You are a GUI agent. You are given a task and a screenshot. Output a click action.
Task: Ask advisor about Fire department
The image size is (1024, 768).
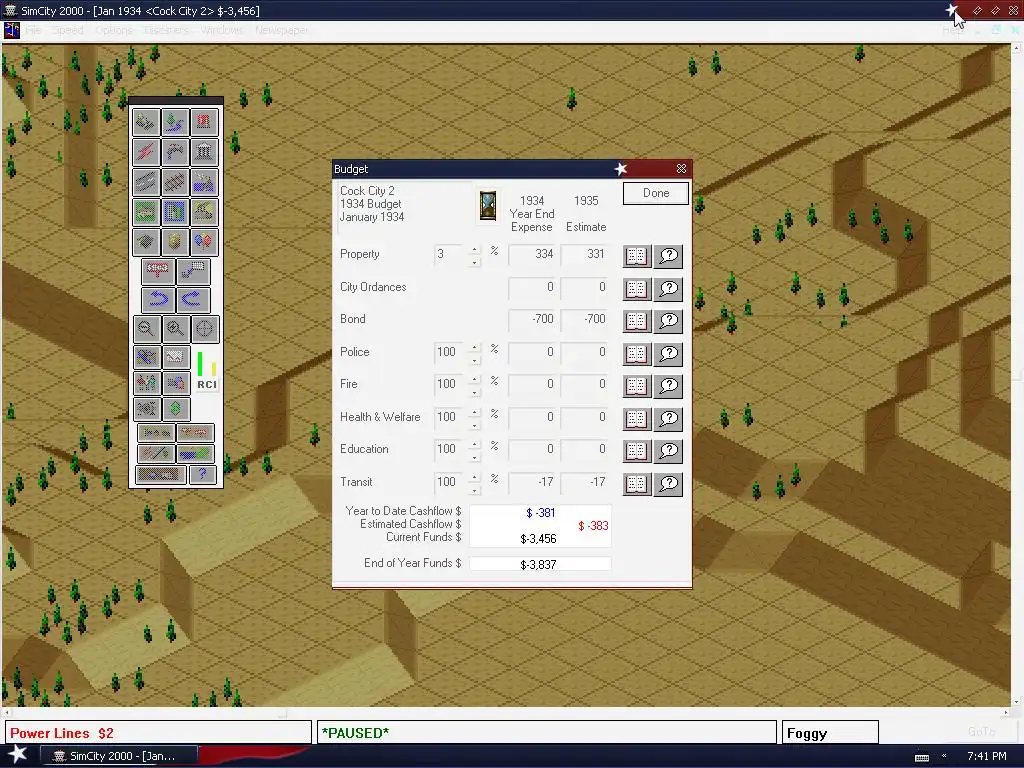(x=668, y=385)
